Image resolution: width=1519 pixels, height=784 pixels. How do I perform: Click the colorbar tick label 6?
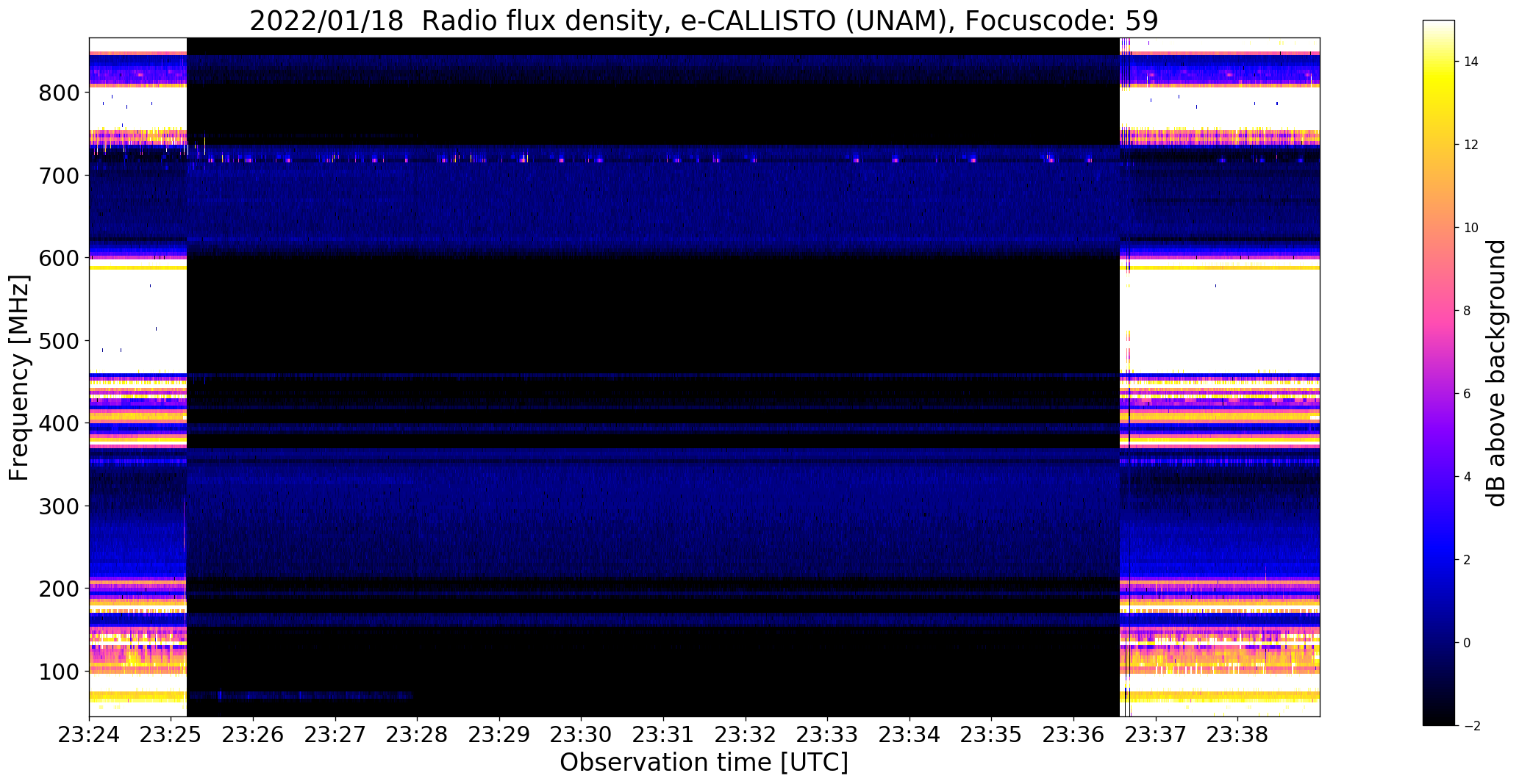(x=1468, y=394)
